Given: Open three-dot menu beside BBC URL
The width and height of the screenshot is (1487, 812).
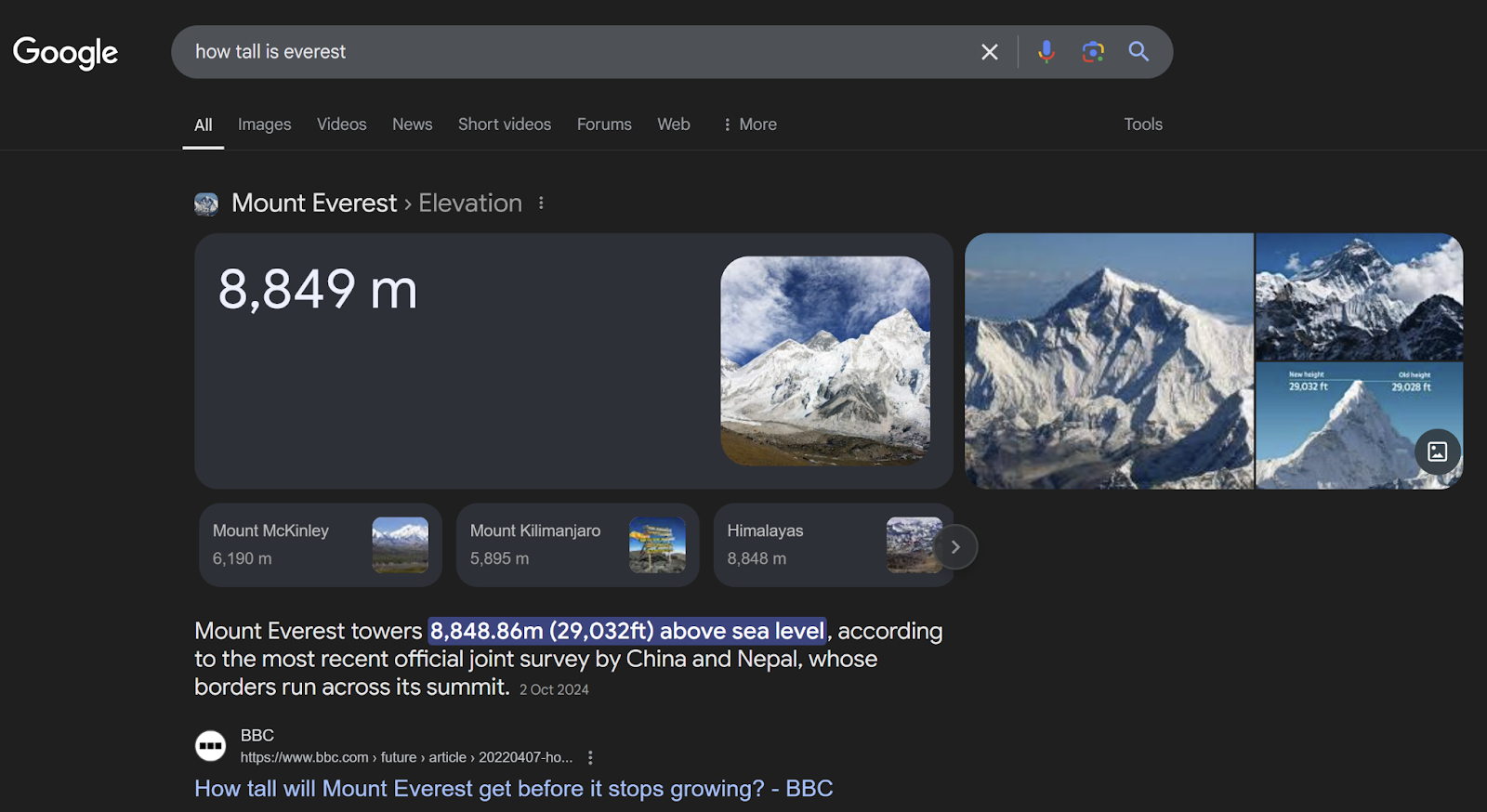Looking at the screenshot, I should [590, 758].
